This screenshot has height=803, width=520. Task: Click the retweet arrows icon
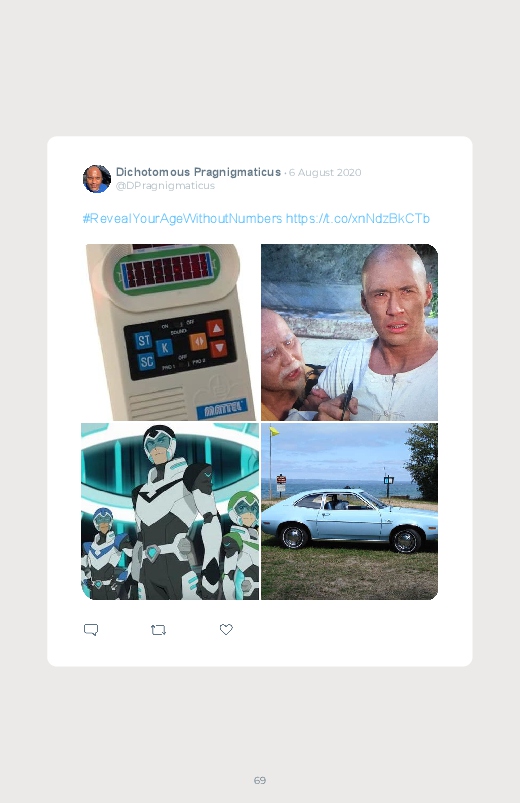coord(158,629)
